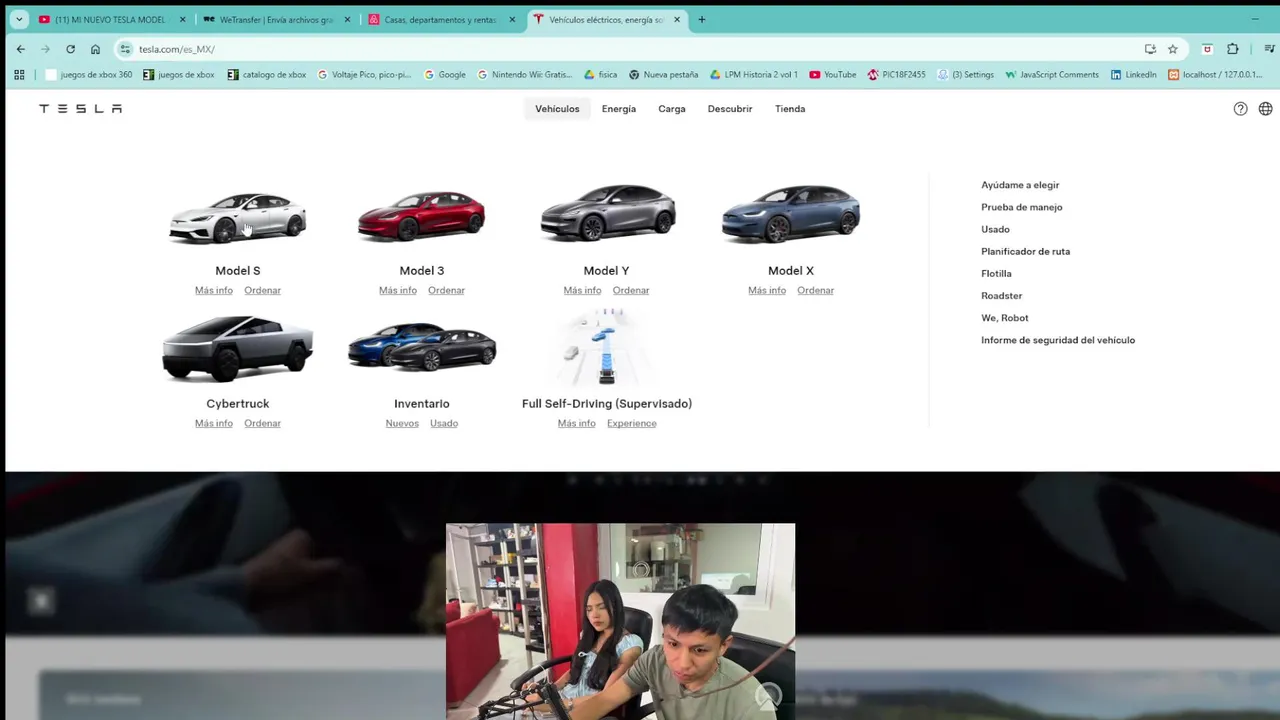Open Más info for Full Self-Driving

click(576, 423)
